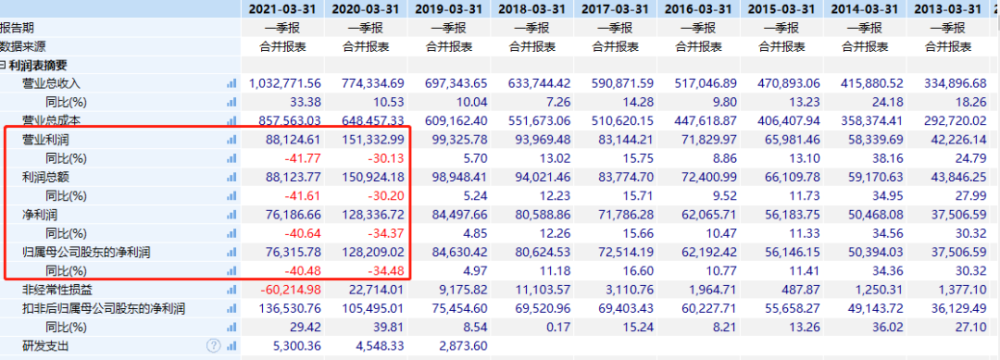Click chart icon for 非经常性损益 row

point(232,290)
